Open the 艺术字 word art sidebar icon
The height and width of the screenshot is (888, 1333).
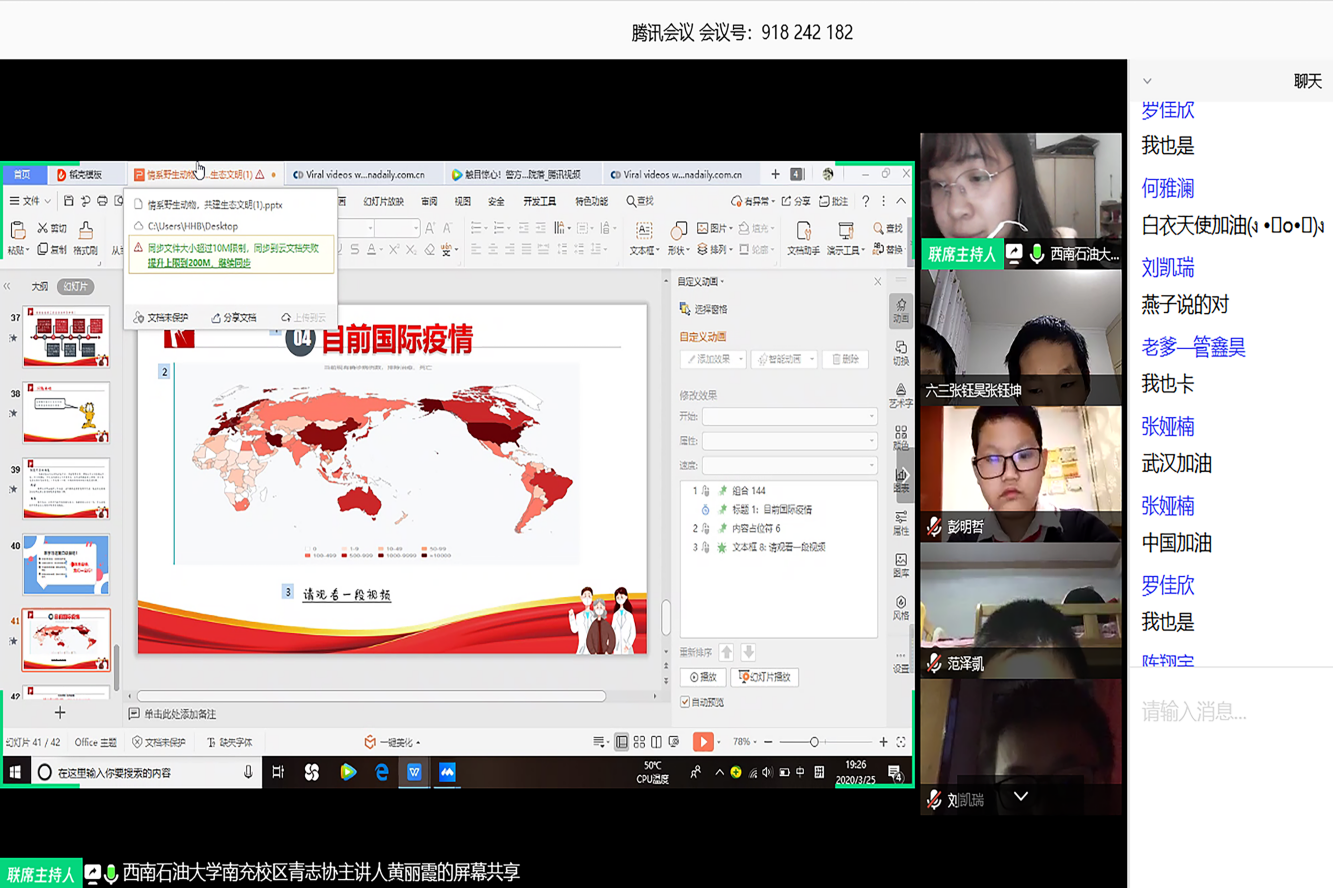[900, 395]
